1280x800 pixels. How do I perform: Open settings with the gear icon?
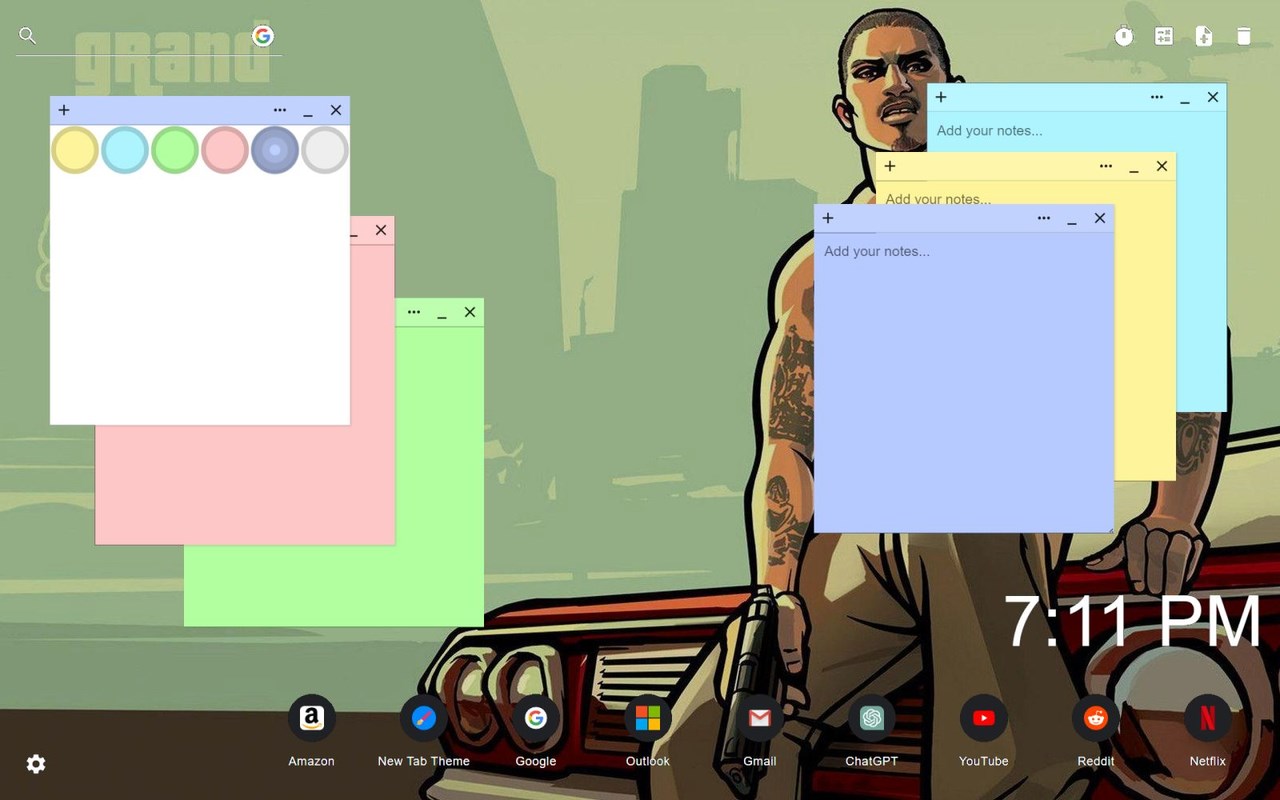click(36, 764)
